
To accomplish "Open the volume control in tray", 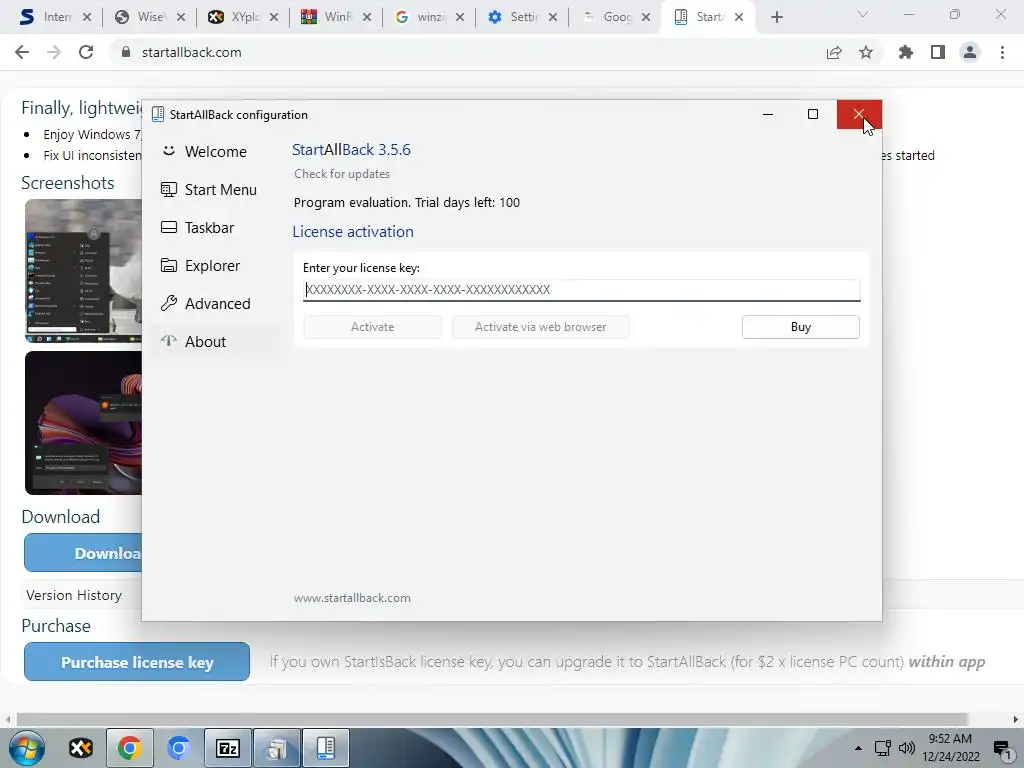I will click(x=906, y=748).
